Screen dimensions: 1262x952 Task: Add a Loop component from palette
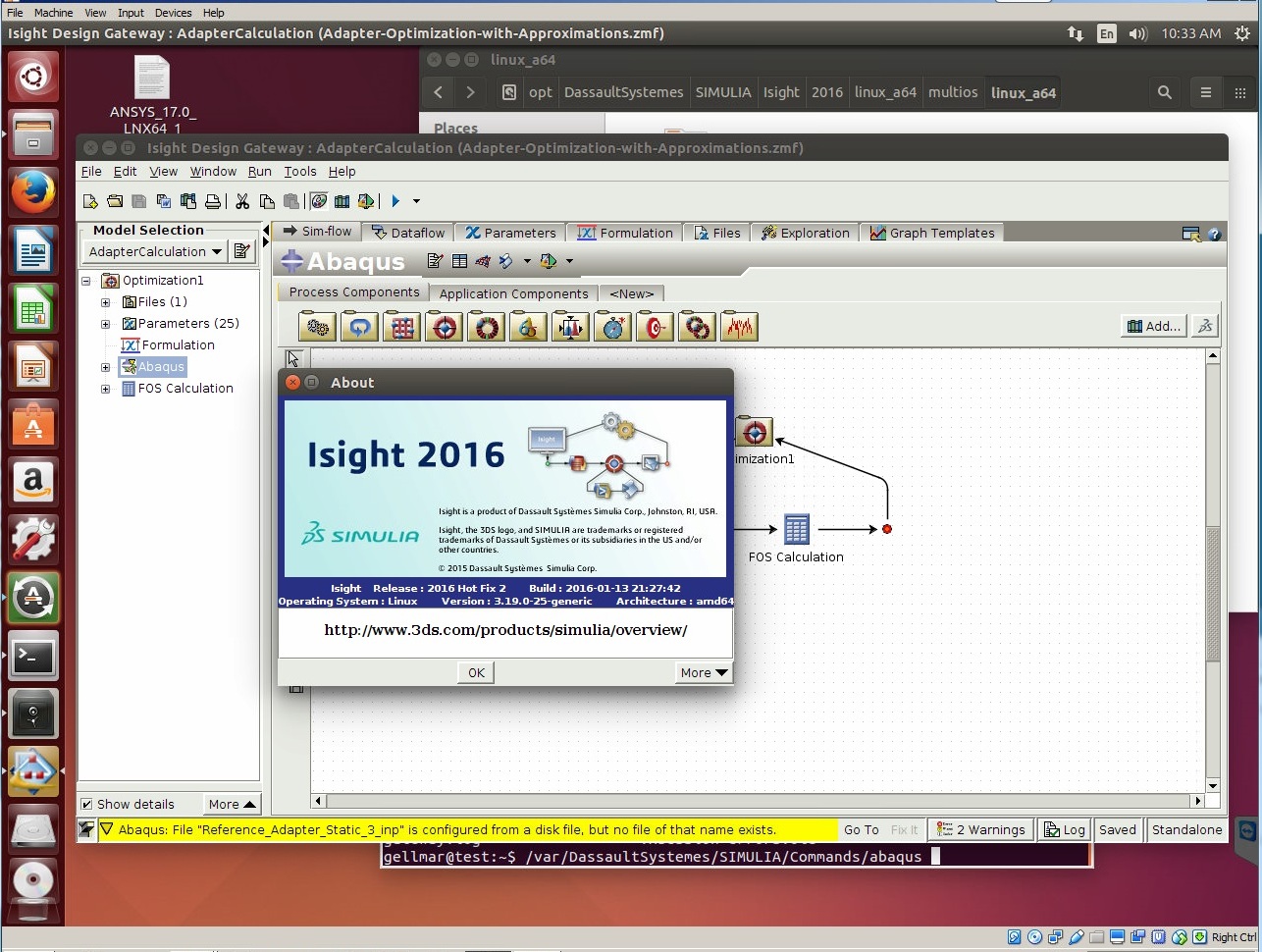tap(359, 327)
